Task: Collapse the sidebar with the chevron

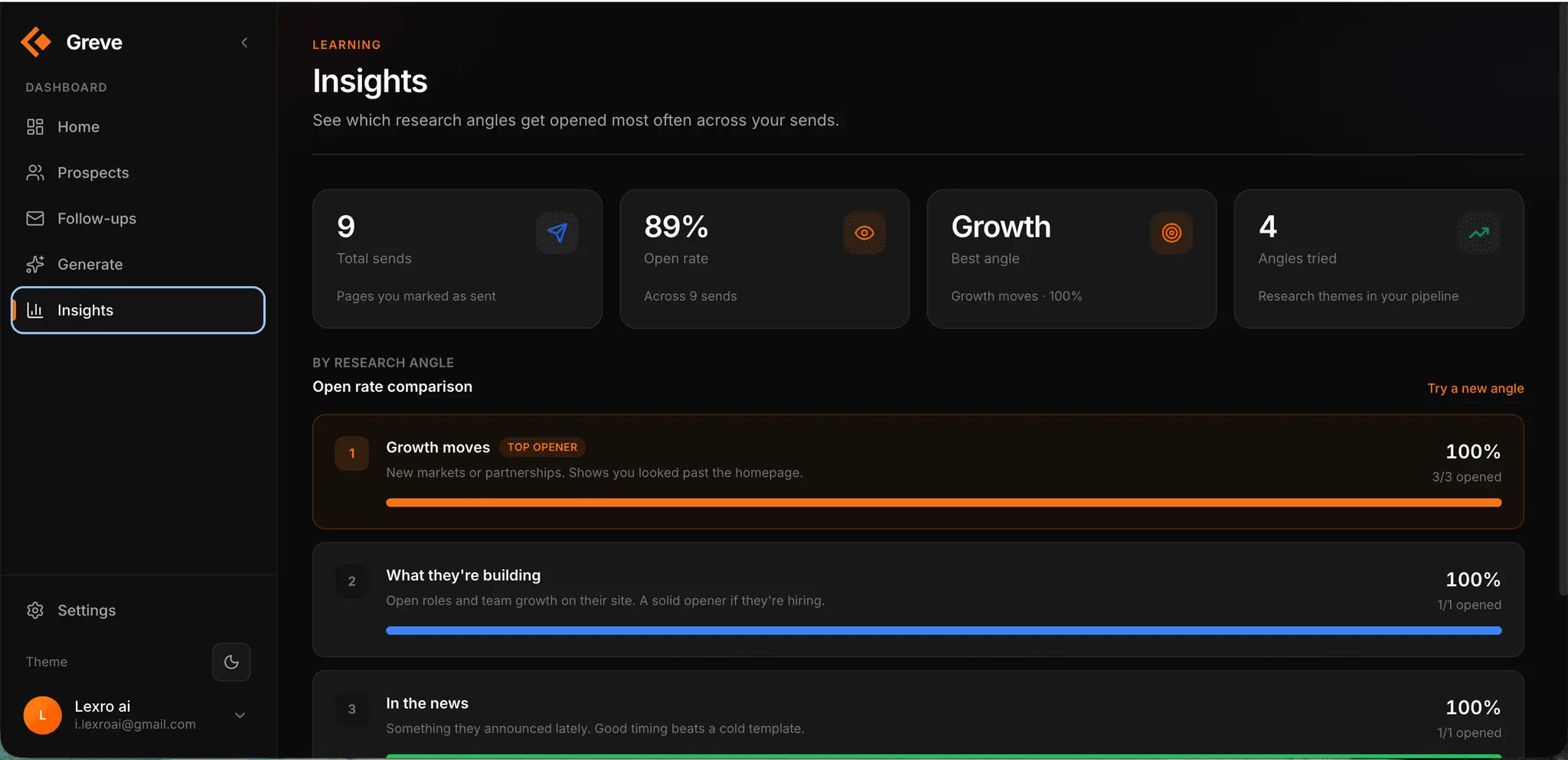Action: (244, 43)
